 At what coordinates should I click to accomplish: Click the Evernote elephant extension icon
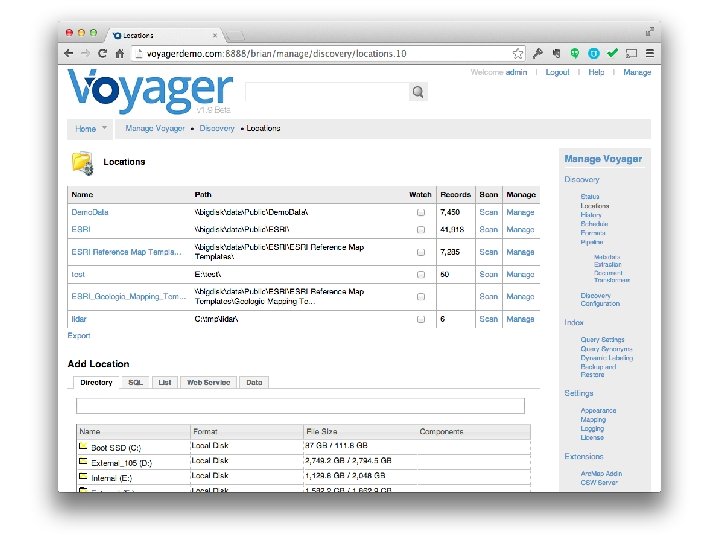[x=557, y=53]
